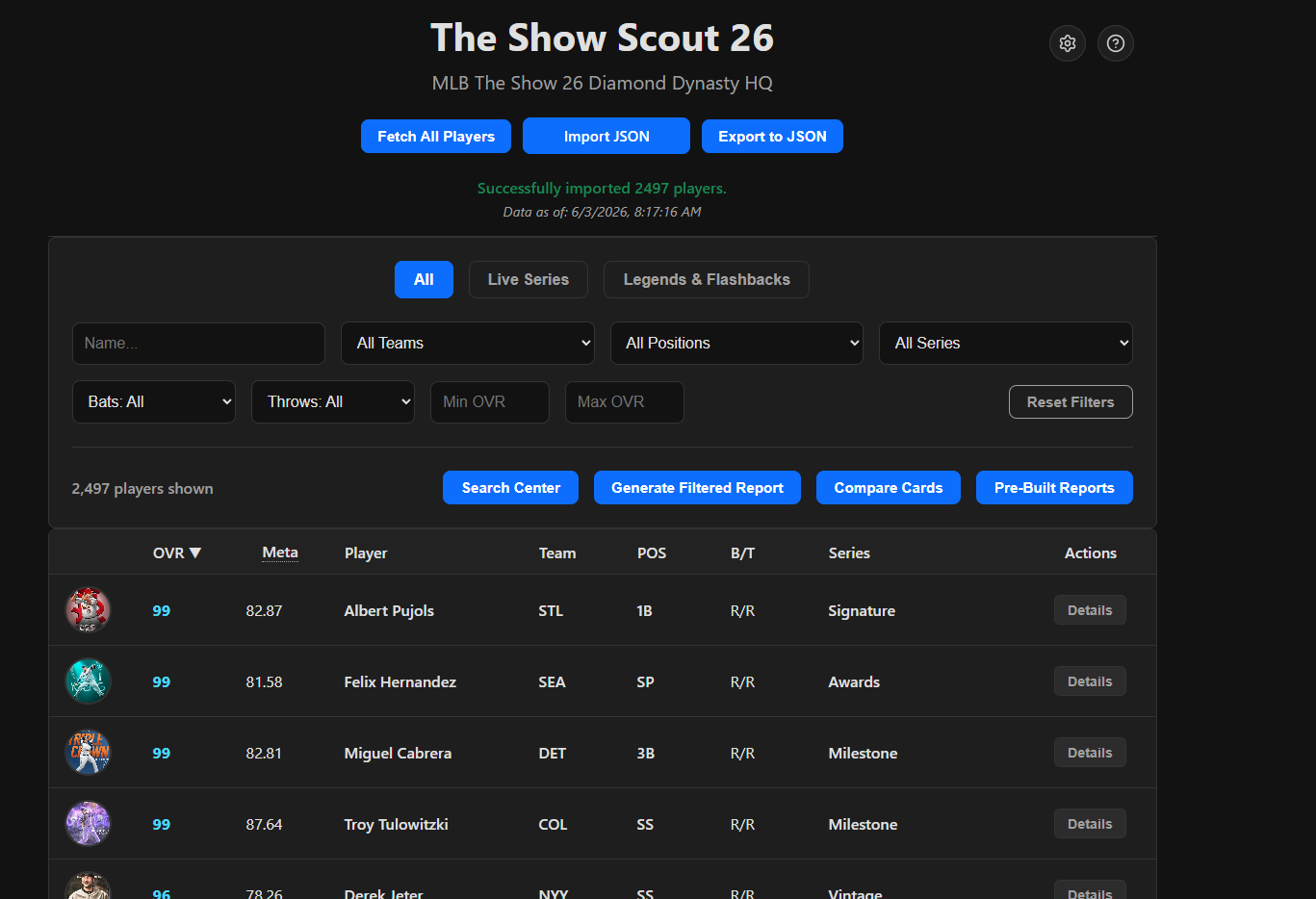Screen dimensions: 1316x899
Task: Open Felix Hernandez card thumbnail
Action: click(88, 681)
